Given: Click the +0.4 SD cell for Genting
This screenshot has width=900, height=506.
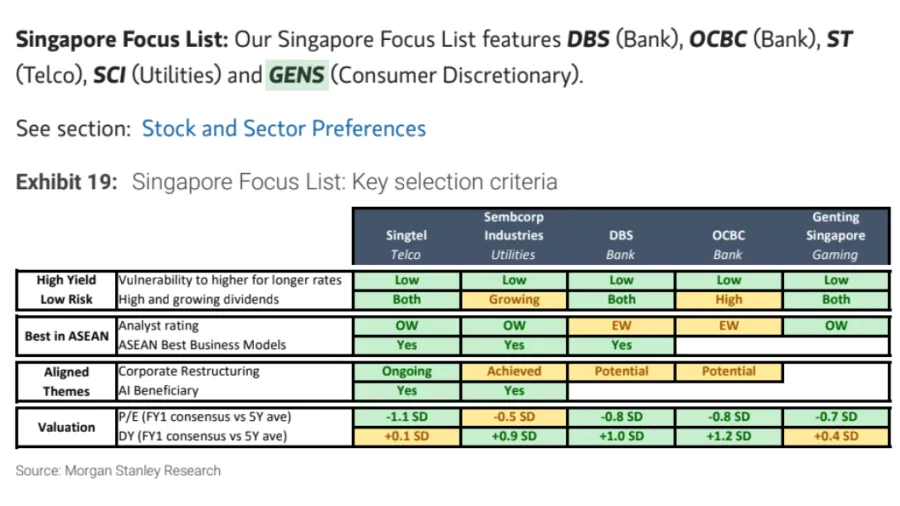Looking at the screenshot, I should tap(835, 436).
